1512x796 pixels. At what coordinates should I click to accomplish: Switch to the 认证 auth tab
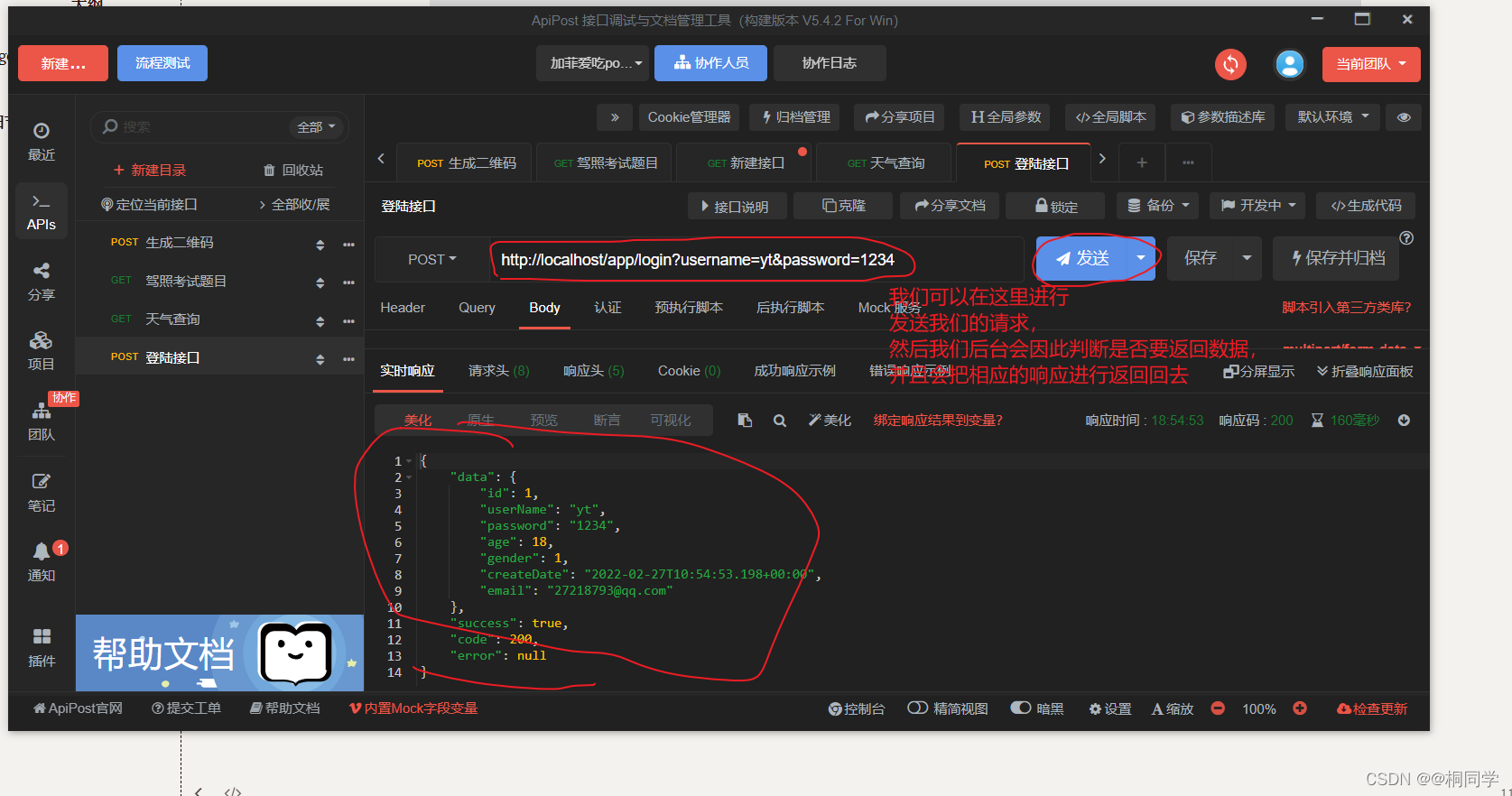[x=608, y=308]
